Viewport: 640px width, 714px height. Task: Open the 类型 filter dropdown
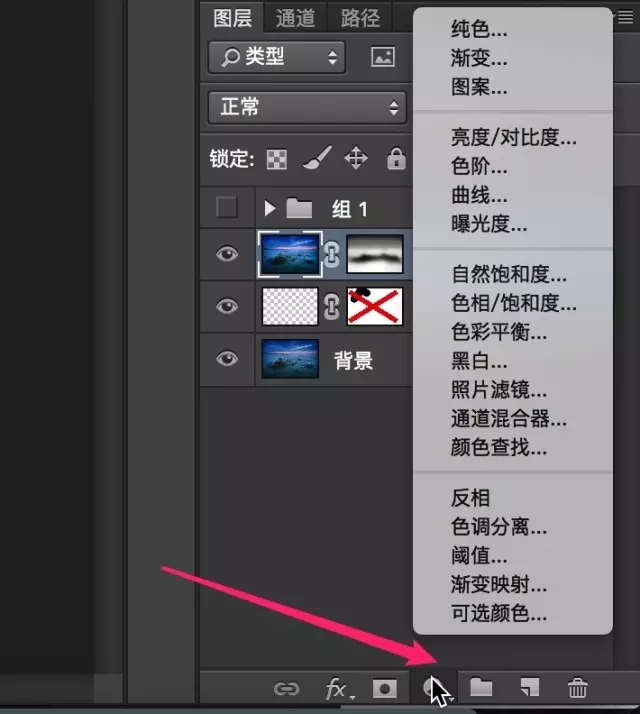pyautogui.click(x=276, y=57)
